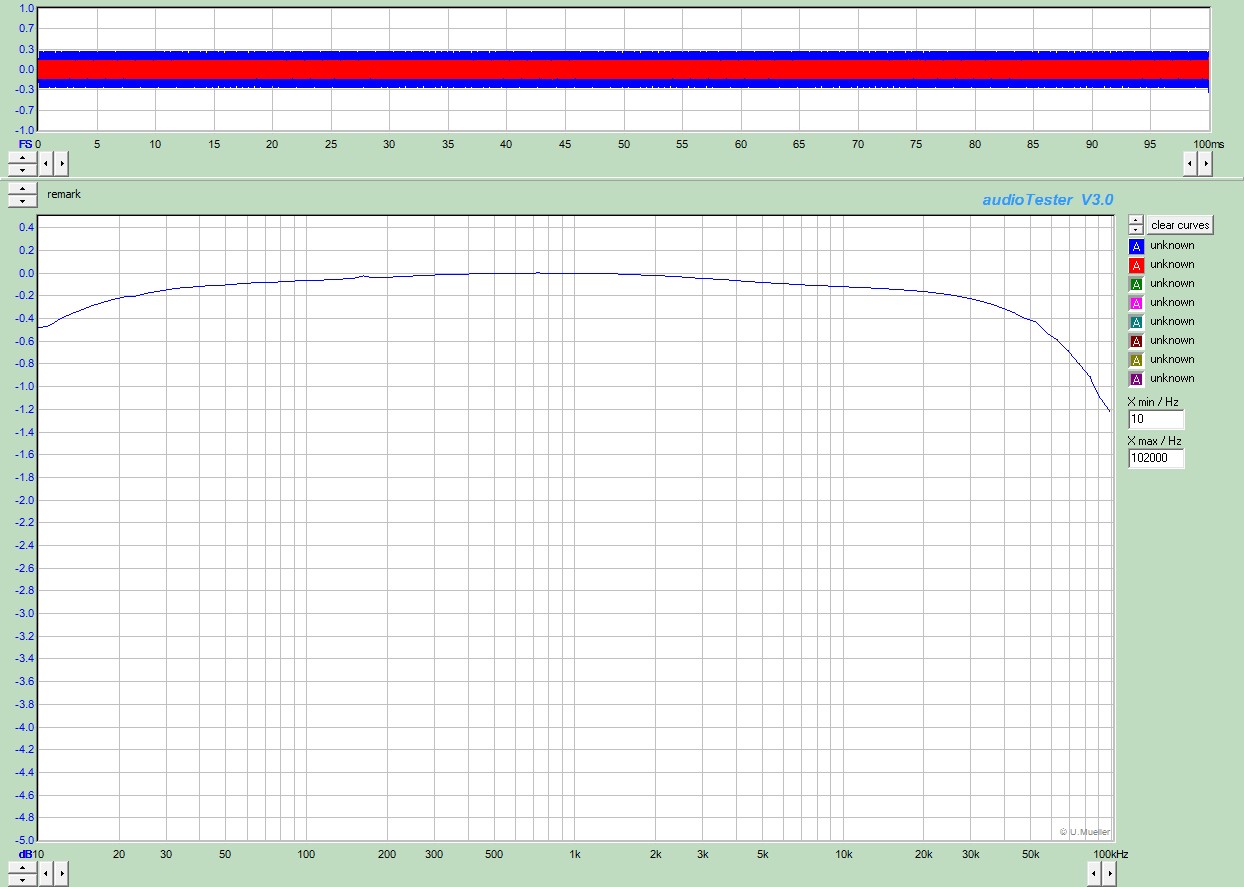
Task: Toggle the olive curve A button
Action: pos(1136,360)
